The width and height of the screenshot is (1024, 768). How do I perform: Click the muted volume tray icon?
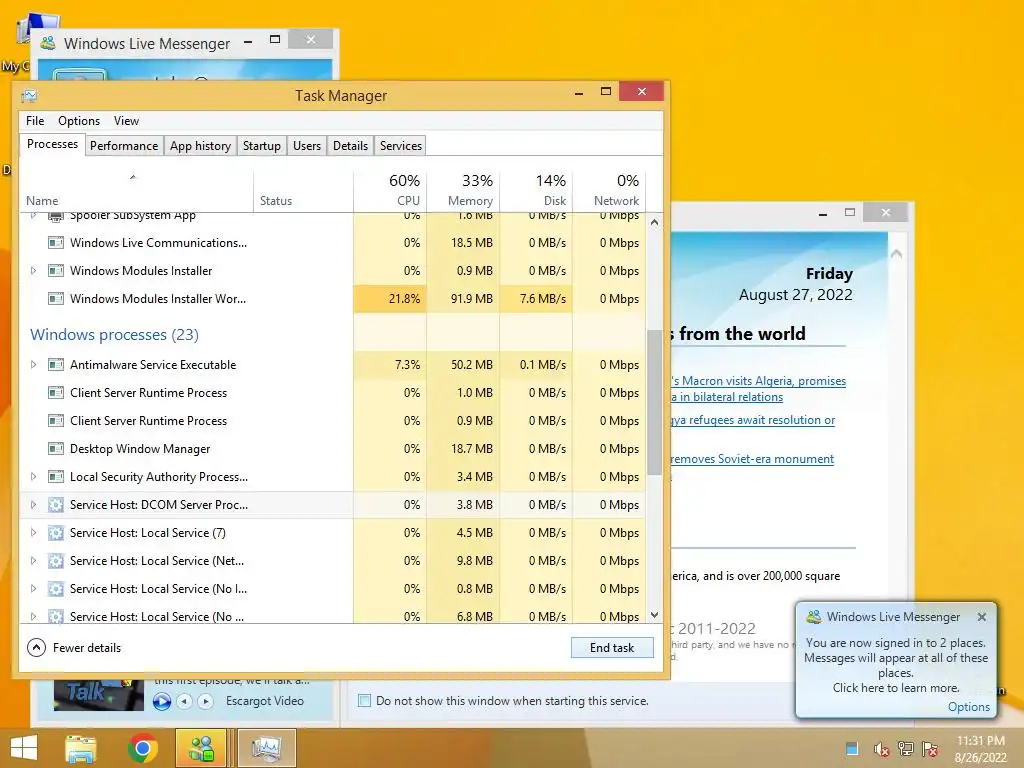point(881,749)
